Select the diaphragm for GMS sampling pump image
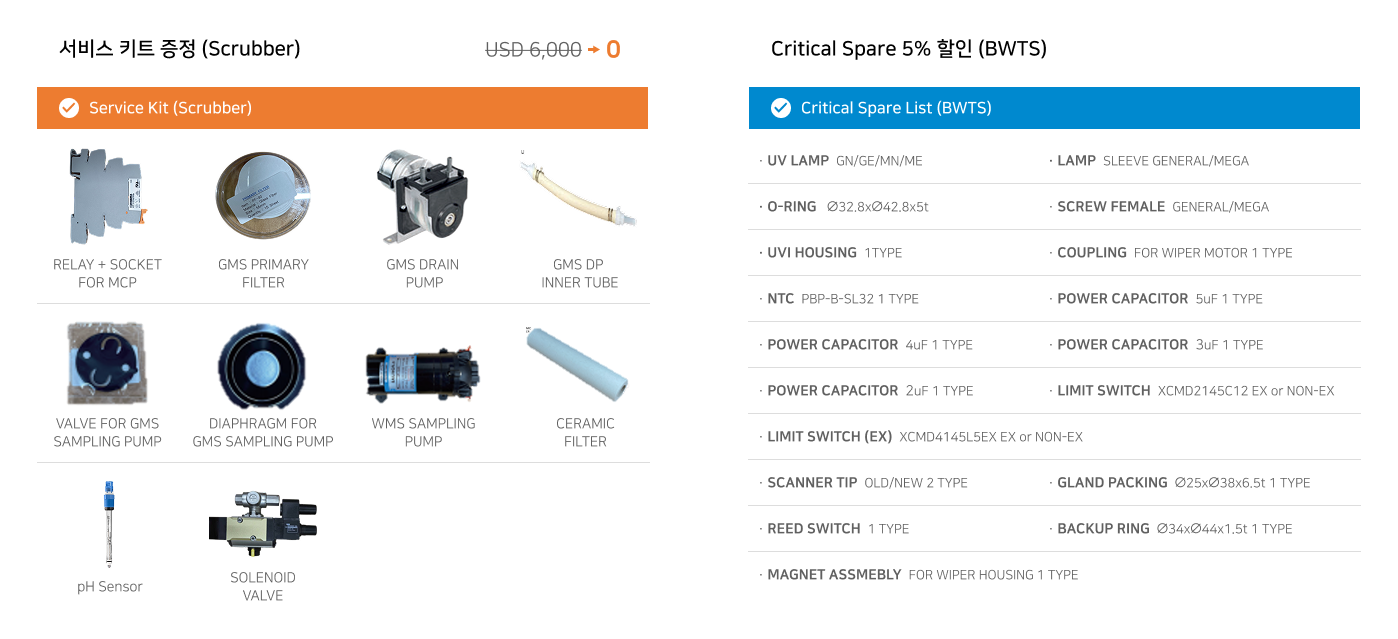The height and width of the screenshot is (639, 1398). point(263,365)
